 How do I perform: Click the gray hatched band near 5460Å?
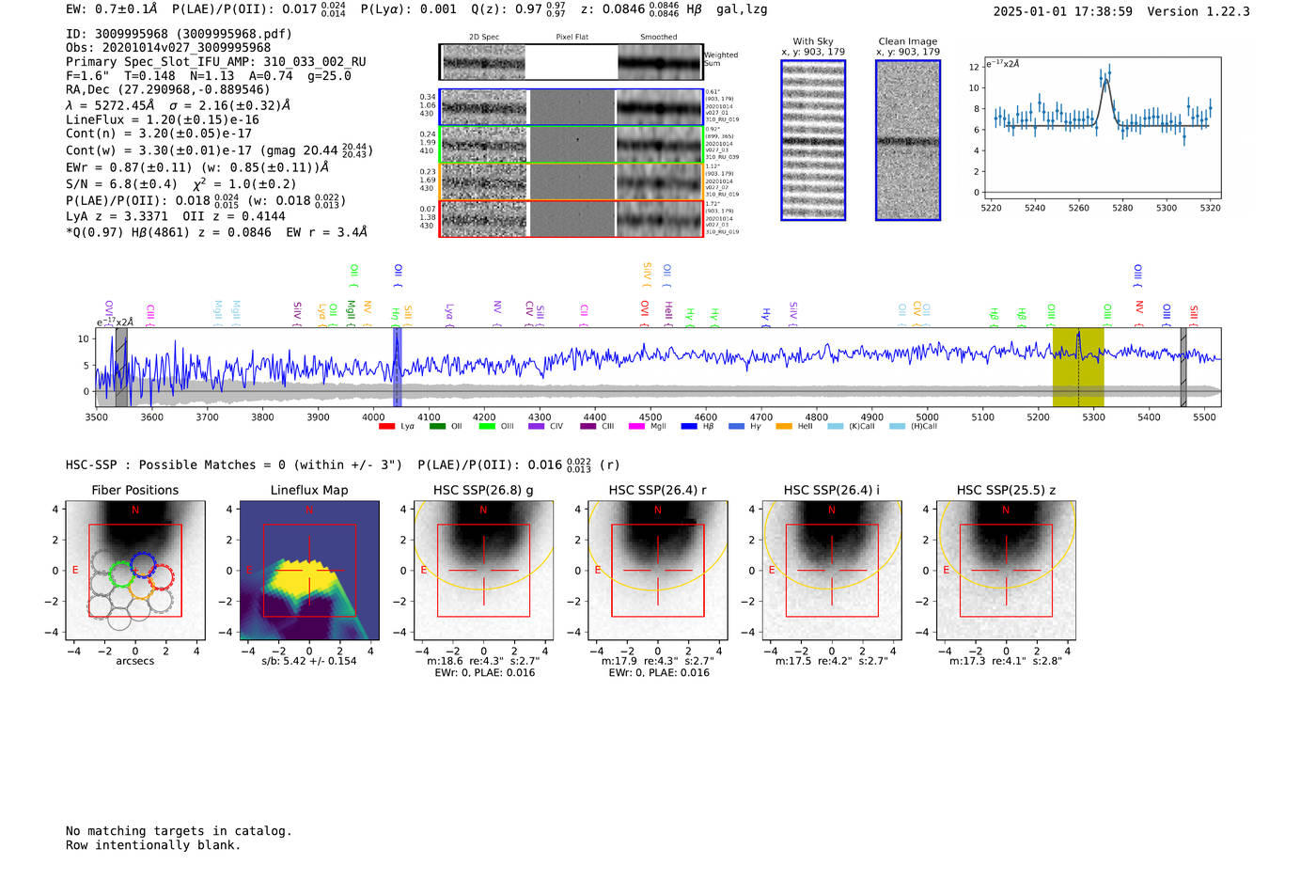pos(1183,368)
